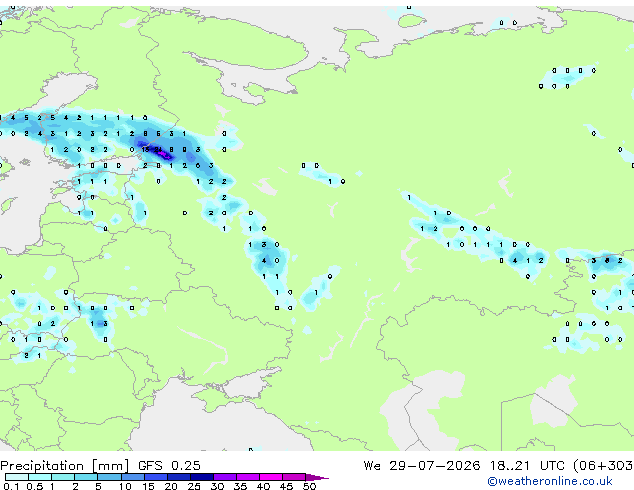Click the legend label '0.5'
Viewport: 634px width, 490px height.
(x=35, y=486)
